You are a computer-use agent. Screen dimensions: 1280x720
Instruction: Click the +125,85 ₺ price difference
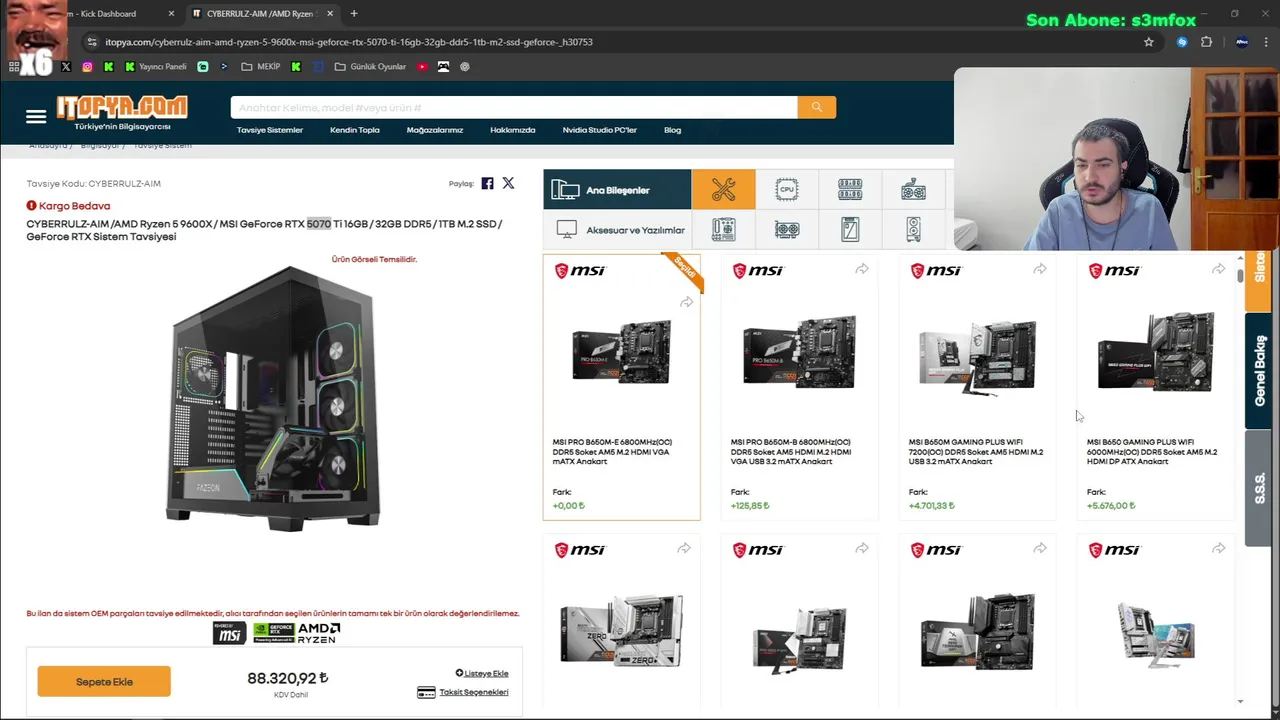750,506
